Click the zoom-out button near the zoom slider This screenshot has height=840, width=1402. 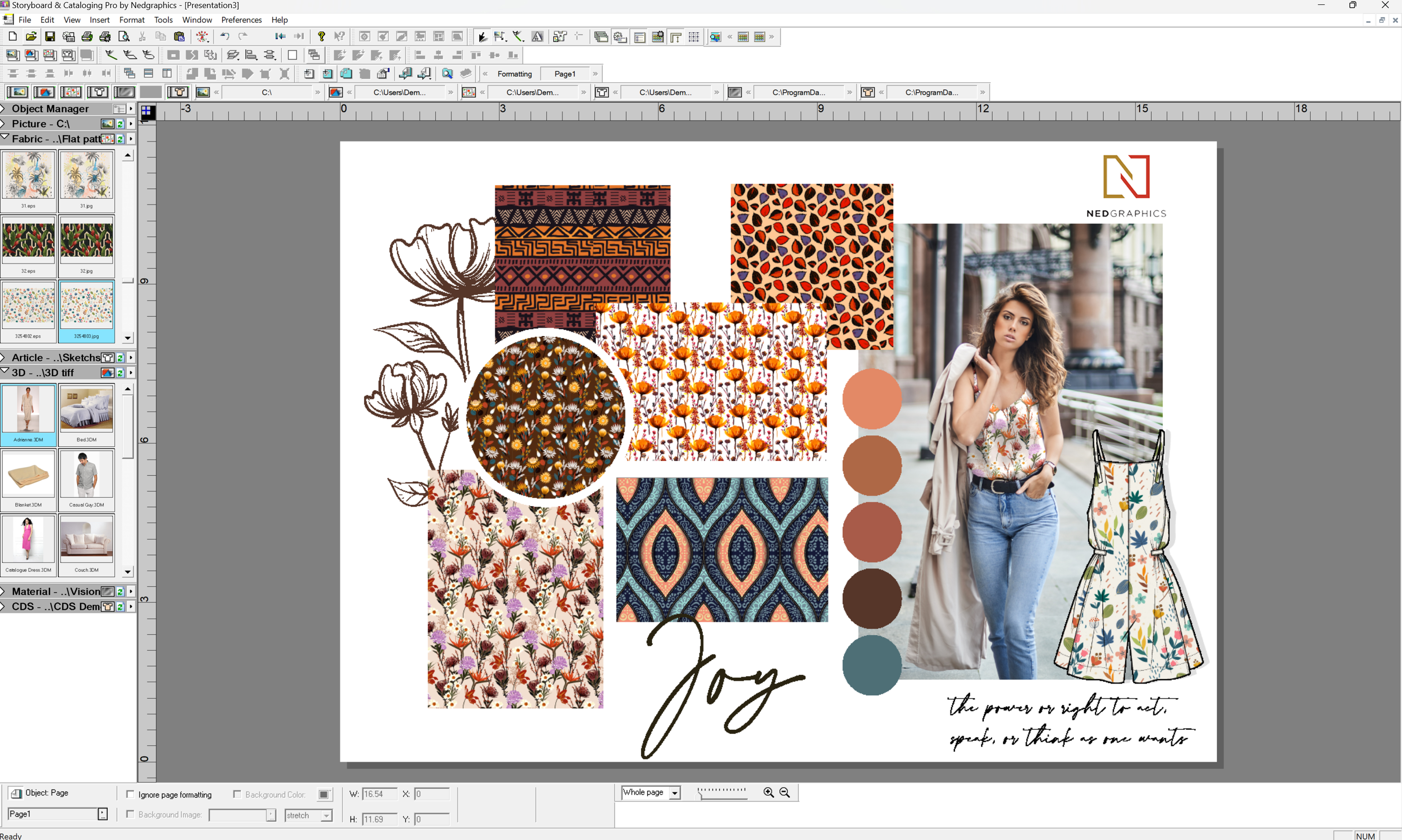785,792
